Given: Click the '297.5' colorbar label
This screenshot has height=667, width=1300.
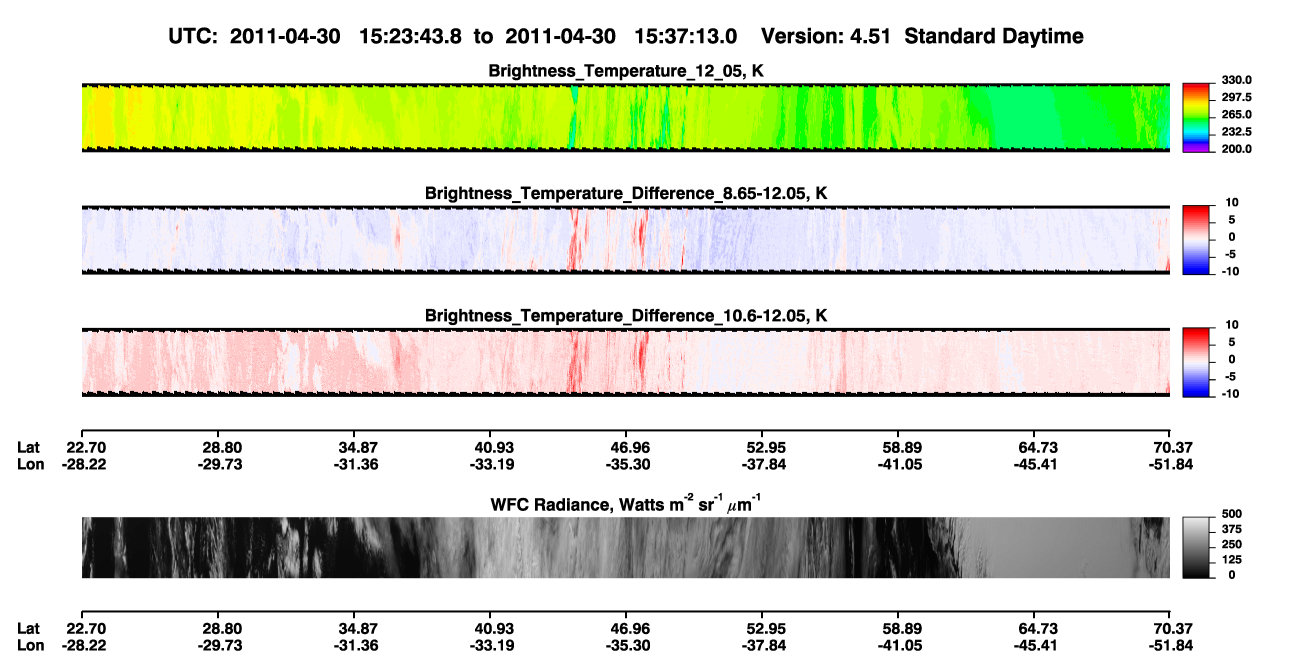Looking at the screenshot, I should coord(1236,97).
